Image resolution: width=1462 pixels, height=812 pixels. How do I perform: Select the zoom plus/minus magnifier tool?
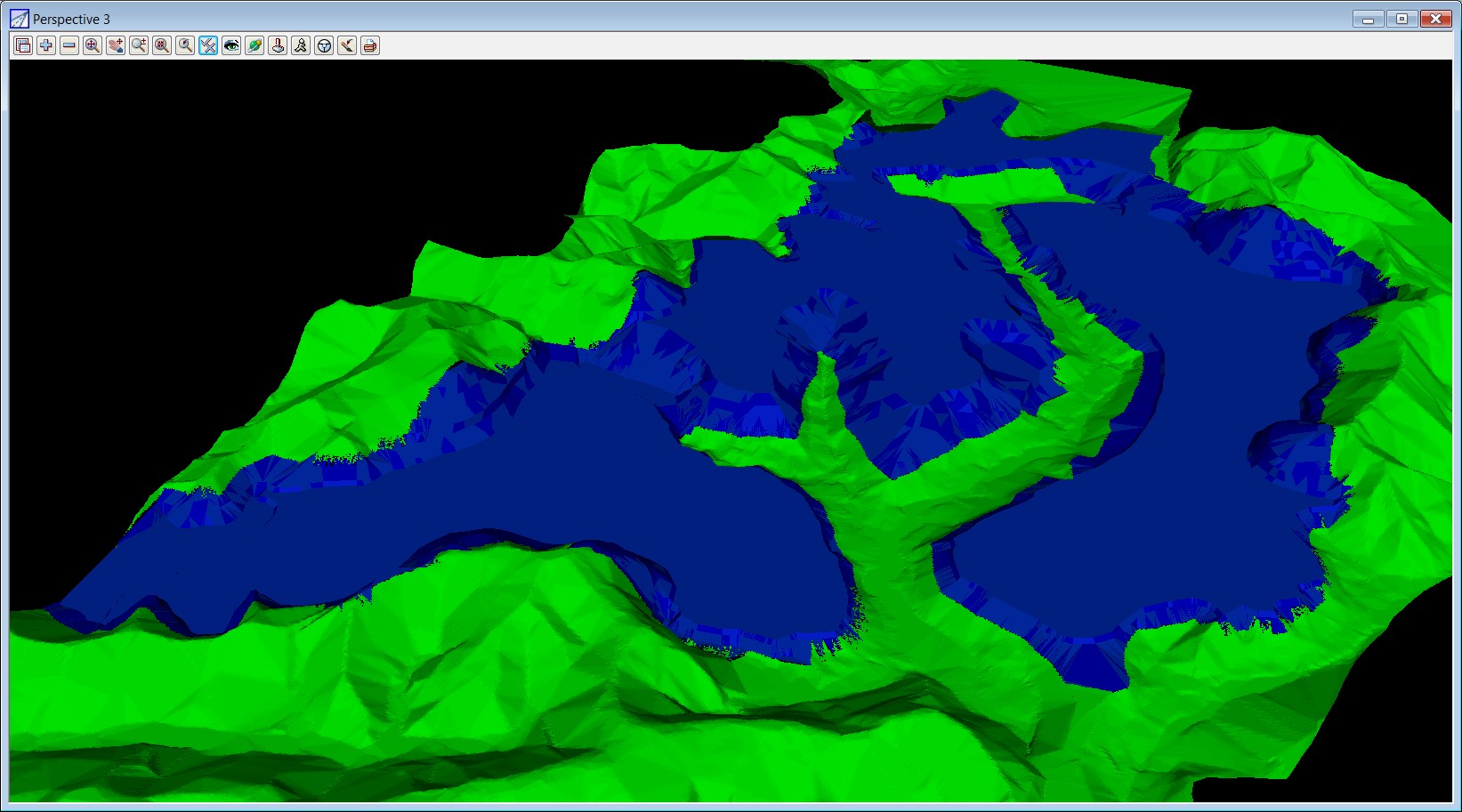[x=139, y=45]
